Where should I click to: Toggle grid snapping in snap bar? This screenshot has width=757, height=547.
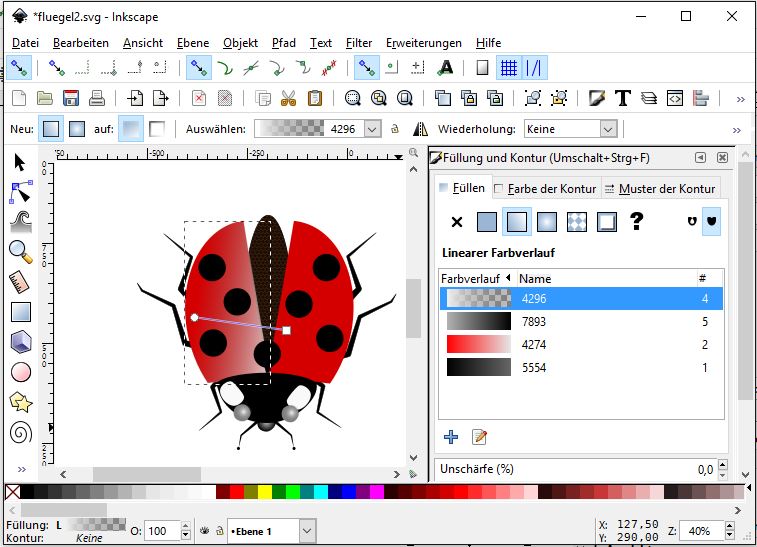point(509,68)
